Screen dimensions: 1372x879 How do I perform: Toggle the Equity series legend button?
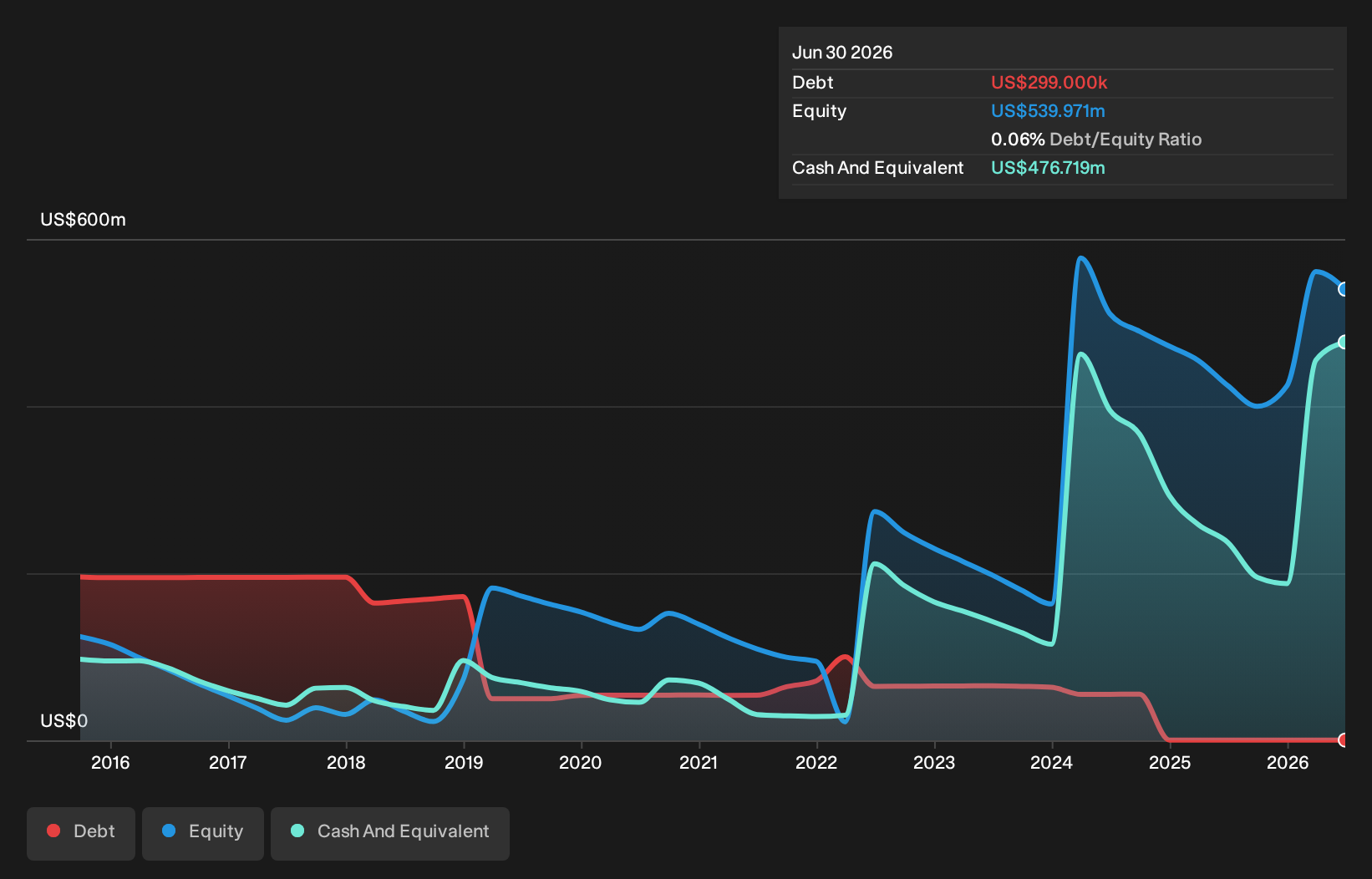coord(203,833)
